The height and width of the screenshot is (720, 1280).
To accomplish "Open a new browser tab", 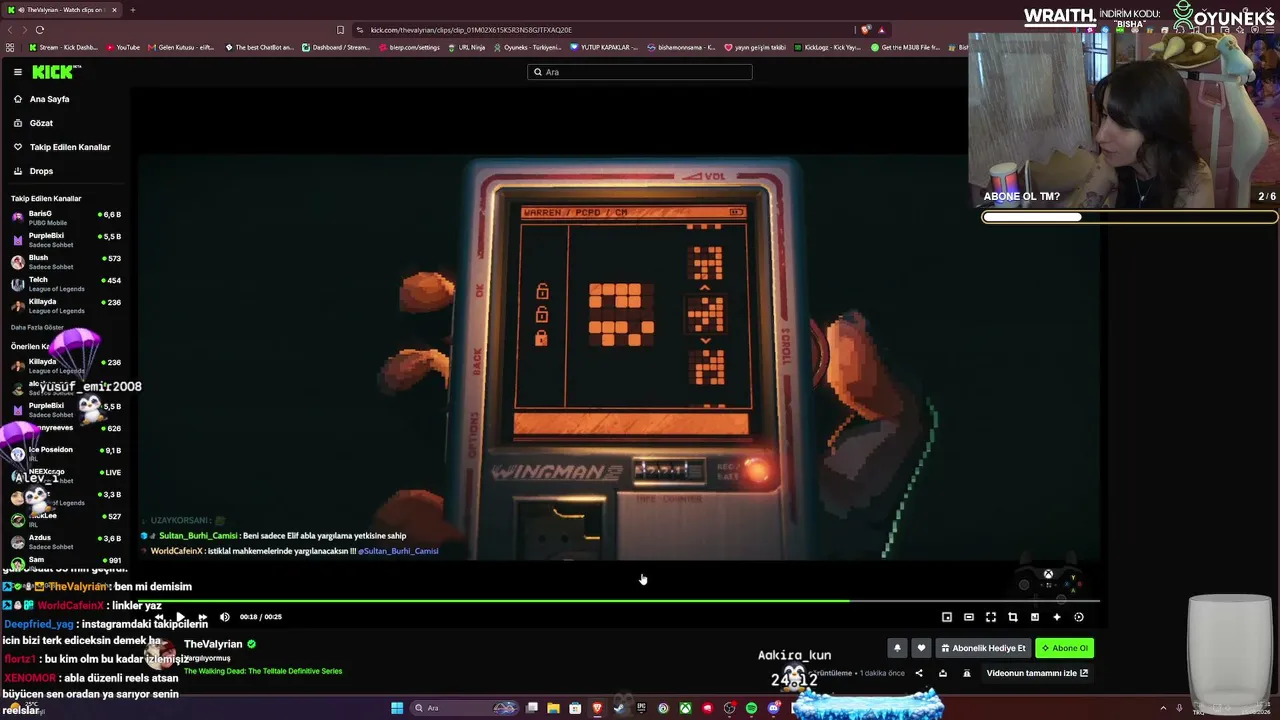I will [x=132, y=10].
